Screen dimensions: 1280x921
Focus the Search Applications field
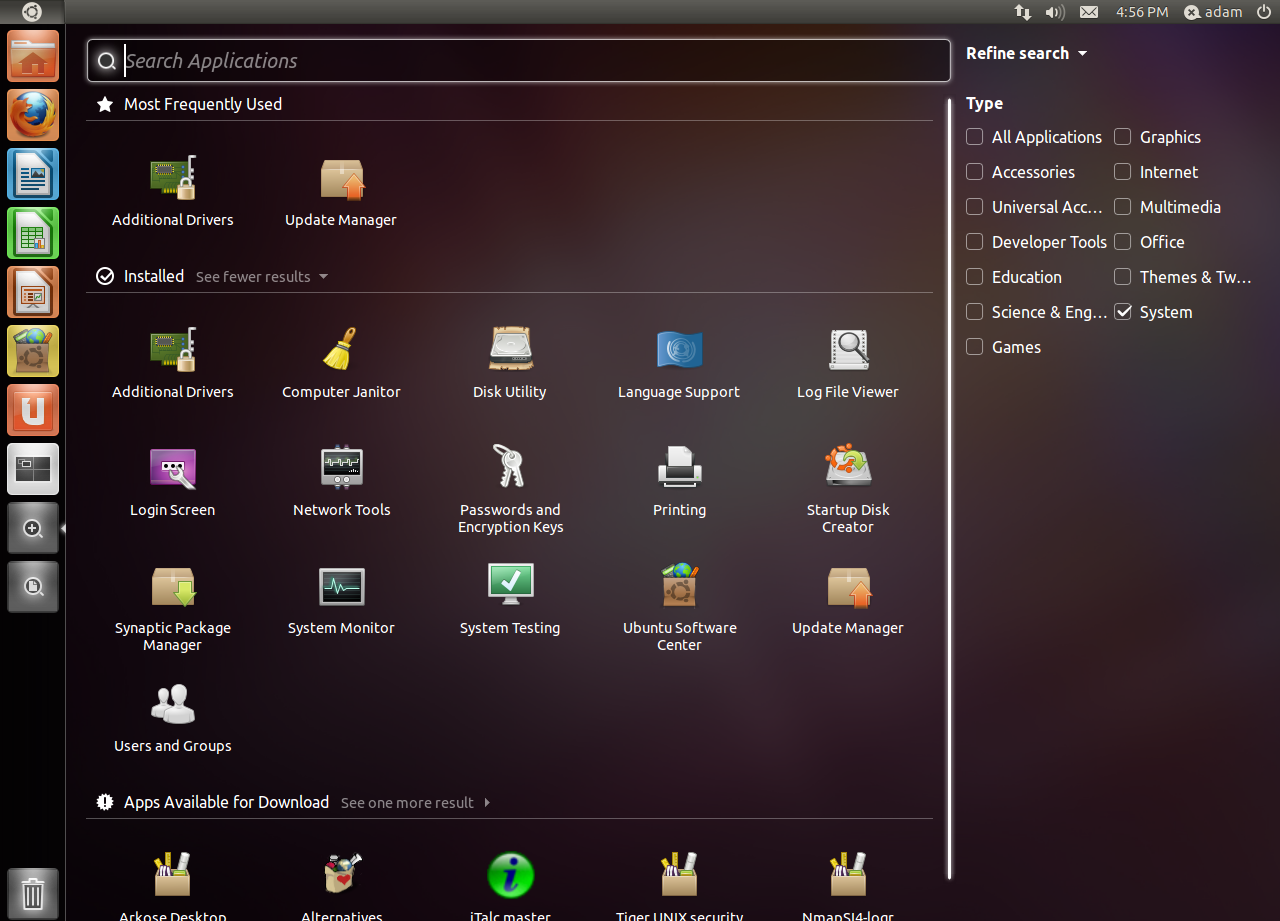tap(519, 61)
